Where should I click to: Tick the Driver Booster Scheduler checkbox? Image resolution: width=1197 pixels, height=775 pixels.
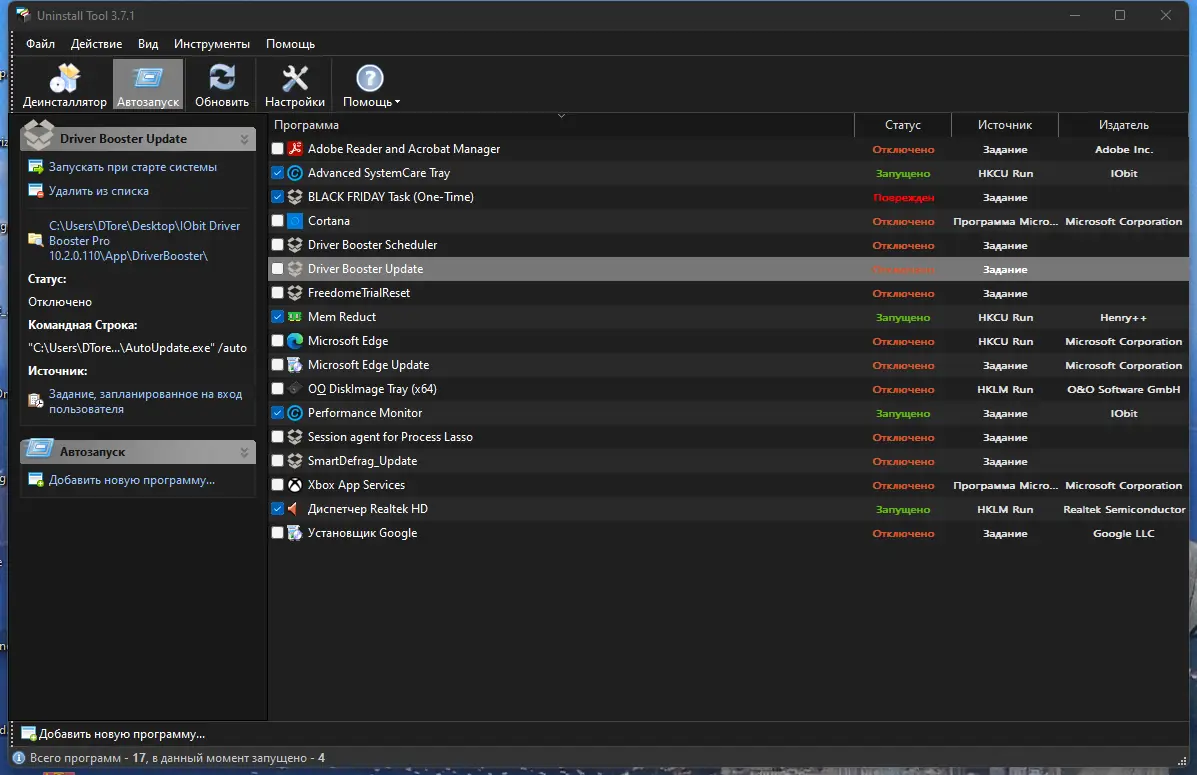click(x=278, y=245)
